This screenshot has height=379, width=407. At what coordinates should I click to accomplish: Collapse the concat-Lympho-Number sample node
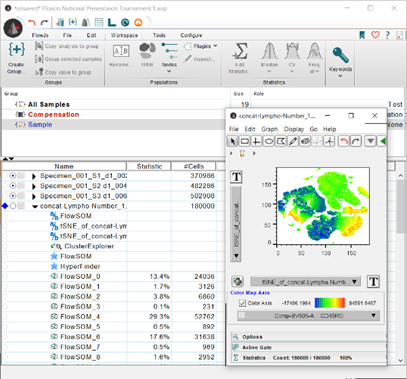(x=35, y=206)
